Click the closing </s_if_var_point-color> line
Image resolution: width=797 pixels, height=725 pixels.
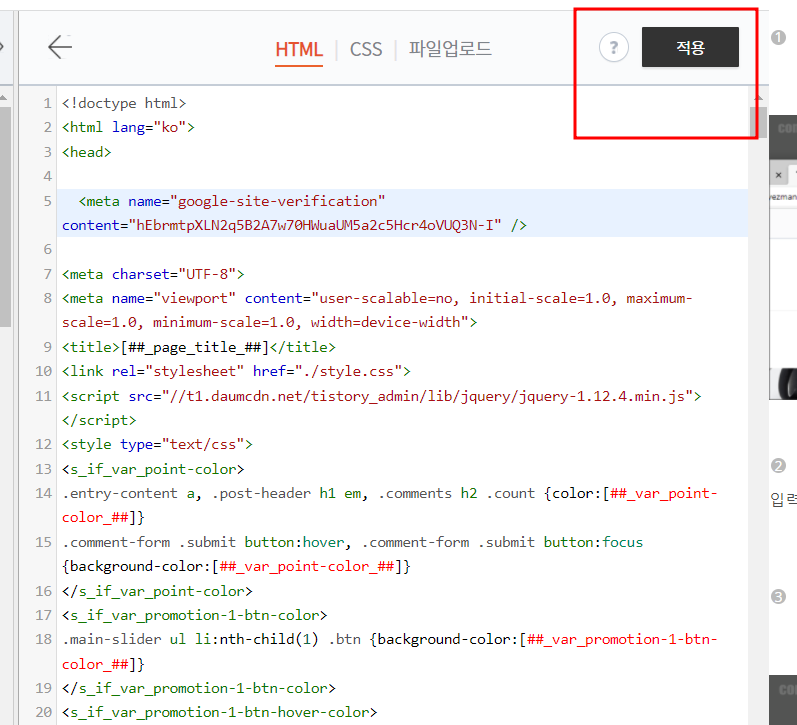click(x=157, y=591)
